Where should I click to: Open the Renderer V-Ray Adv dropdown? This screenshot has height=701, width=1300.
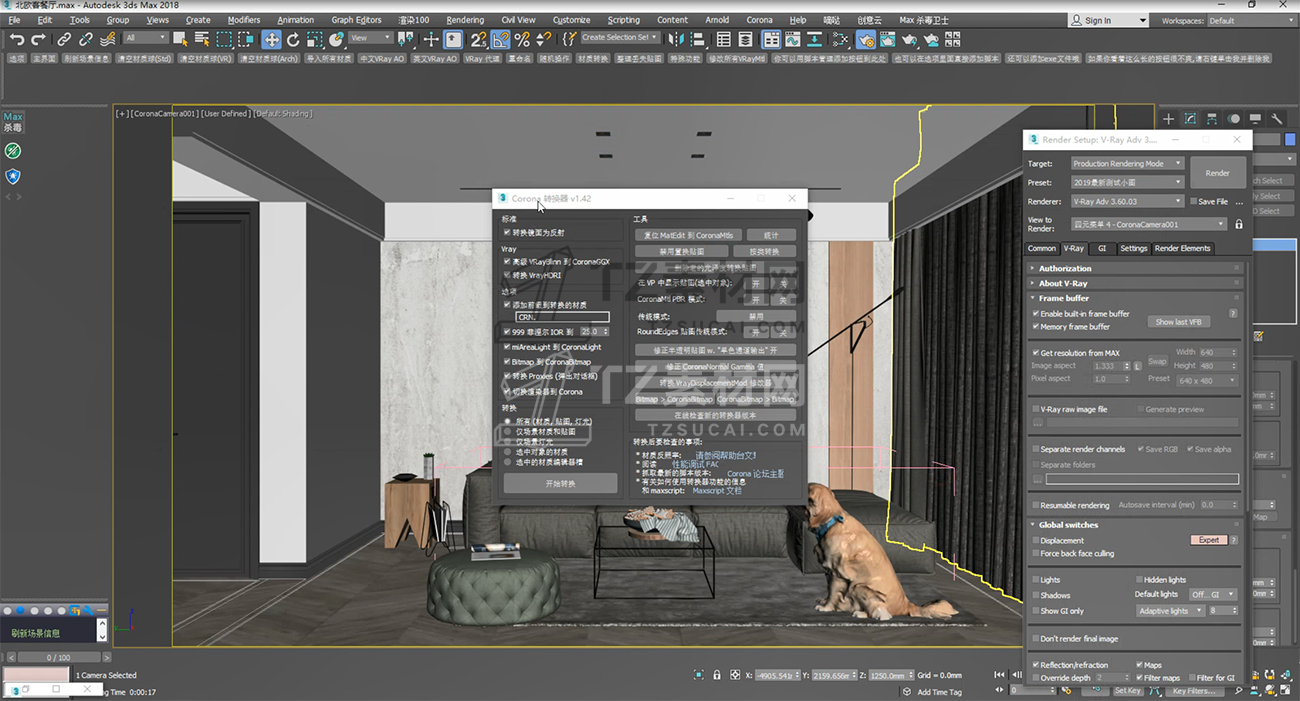[1126, 201]
